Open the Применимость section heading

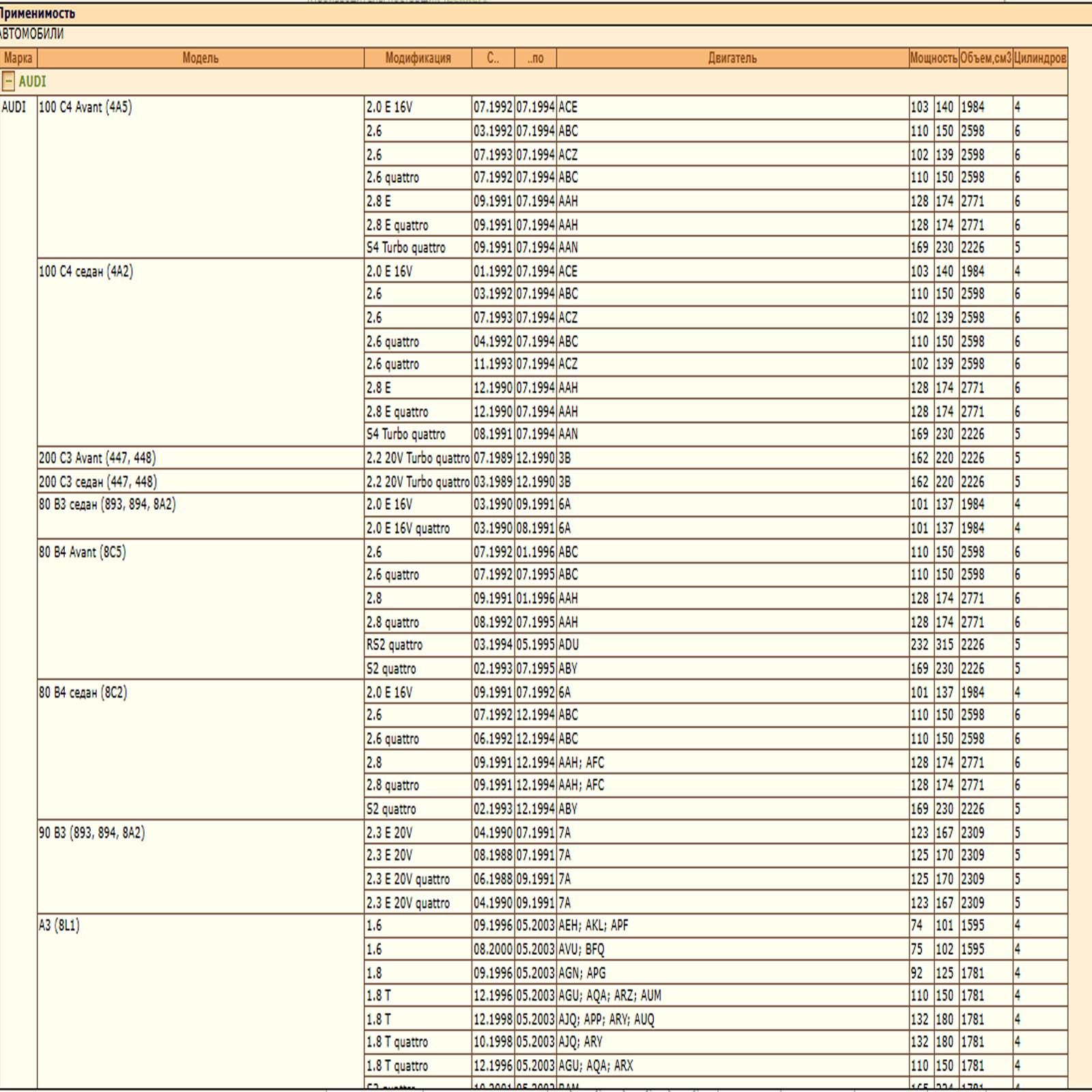coord(38,13)
